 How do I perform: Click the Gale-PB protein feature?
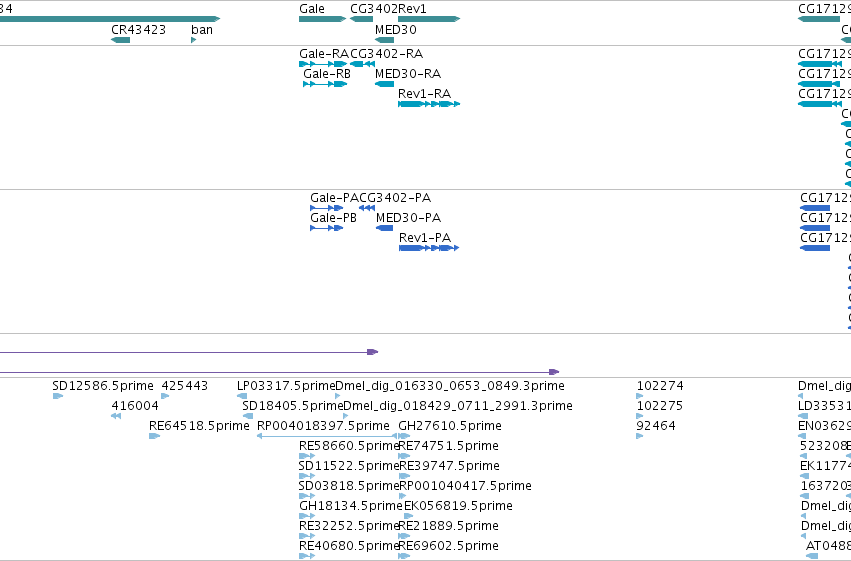click(x=327, y=228)
